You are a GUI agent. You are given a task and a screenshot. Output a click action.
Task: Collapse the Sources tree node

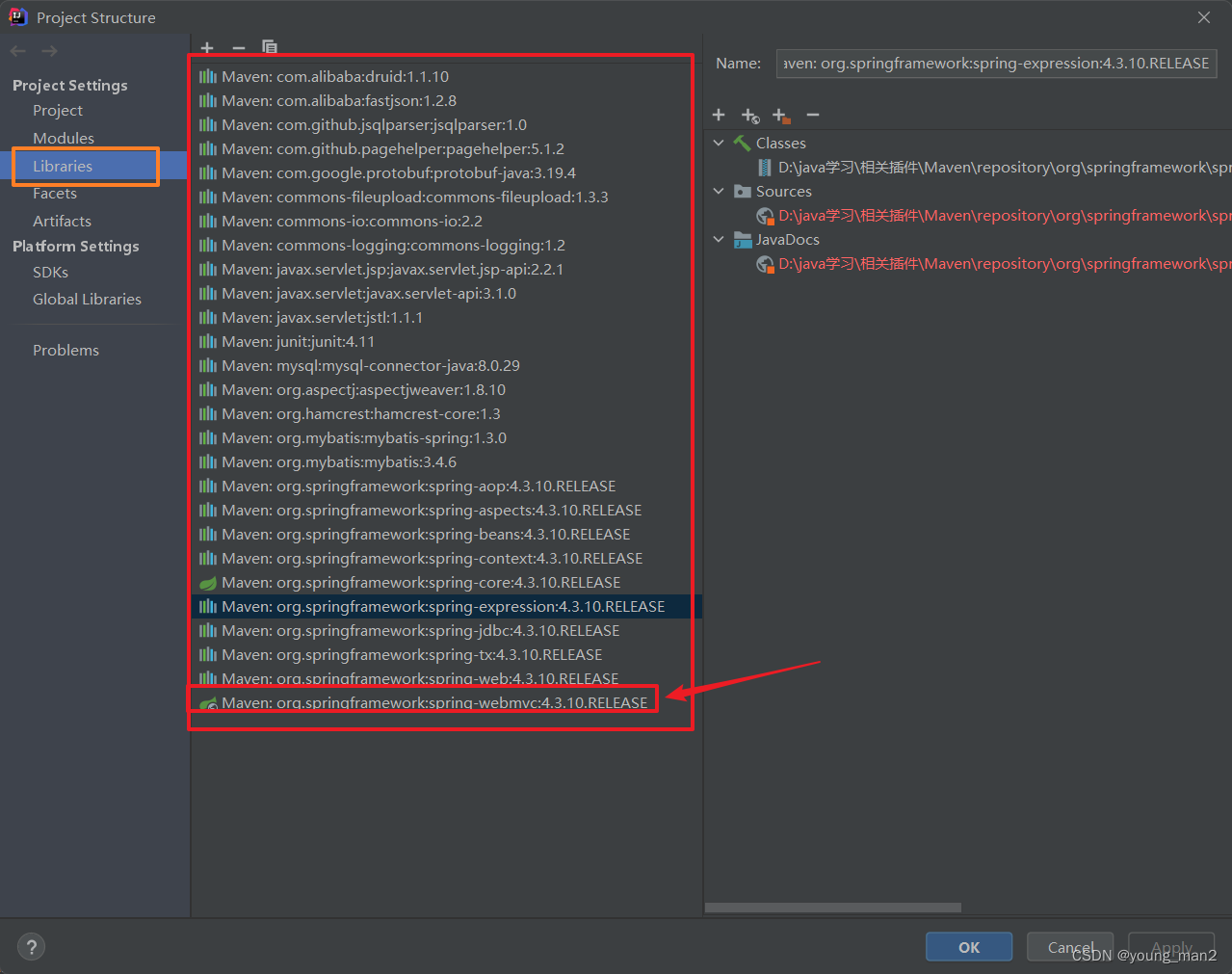click(x=719, y=191)
